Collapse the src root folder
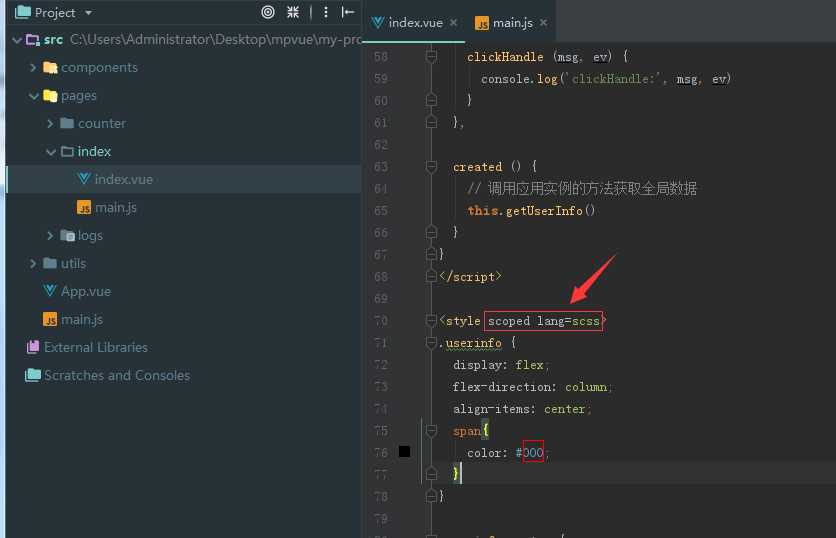 click(x=17, y=40)
